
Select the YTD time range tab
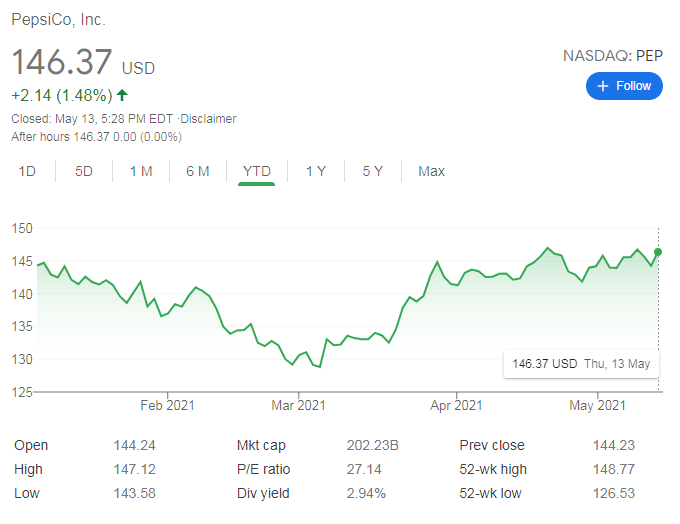coord(257,171)
